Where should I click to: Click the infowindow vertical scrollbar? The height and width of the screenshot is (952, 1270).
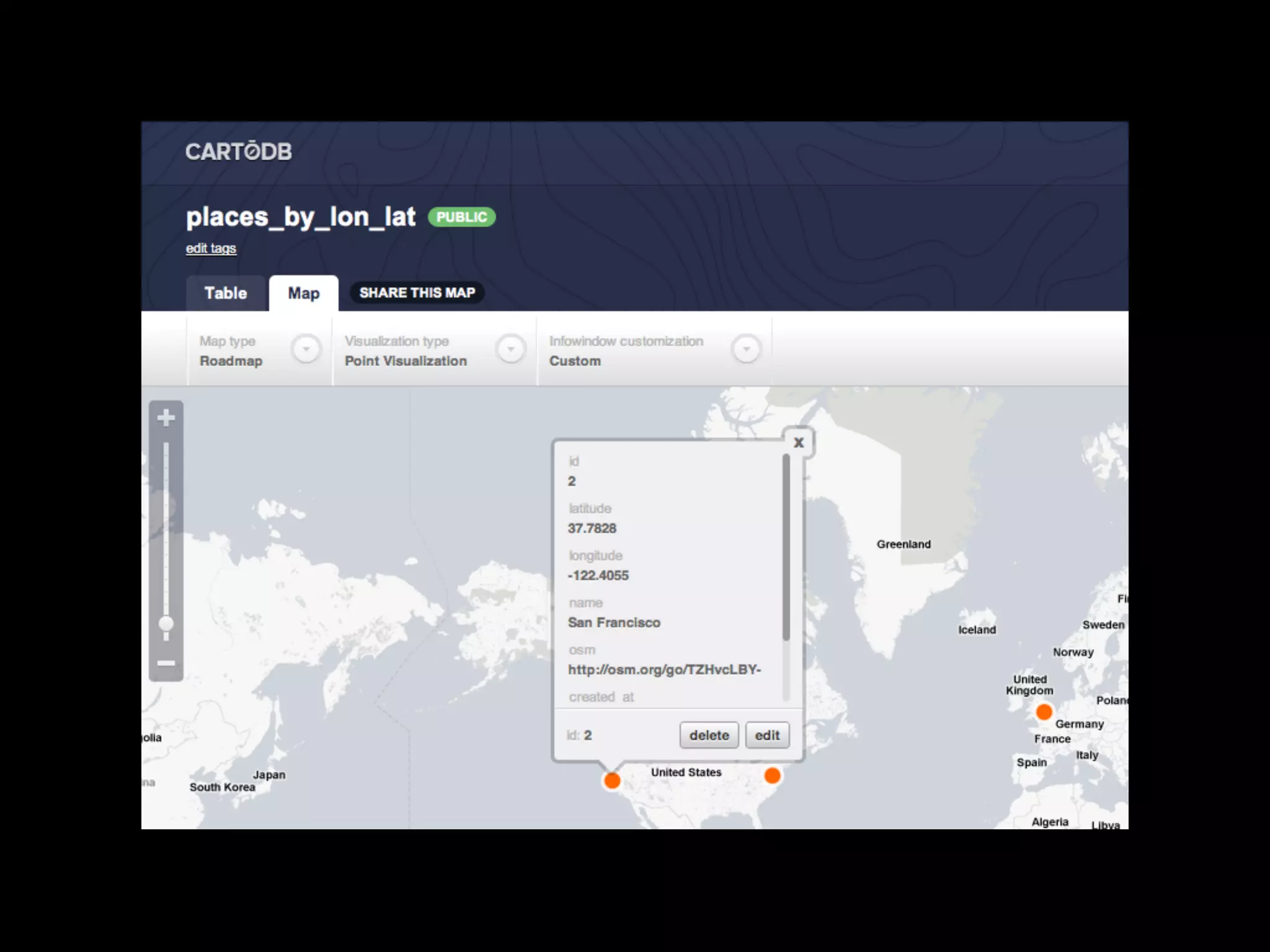(786, 548)
